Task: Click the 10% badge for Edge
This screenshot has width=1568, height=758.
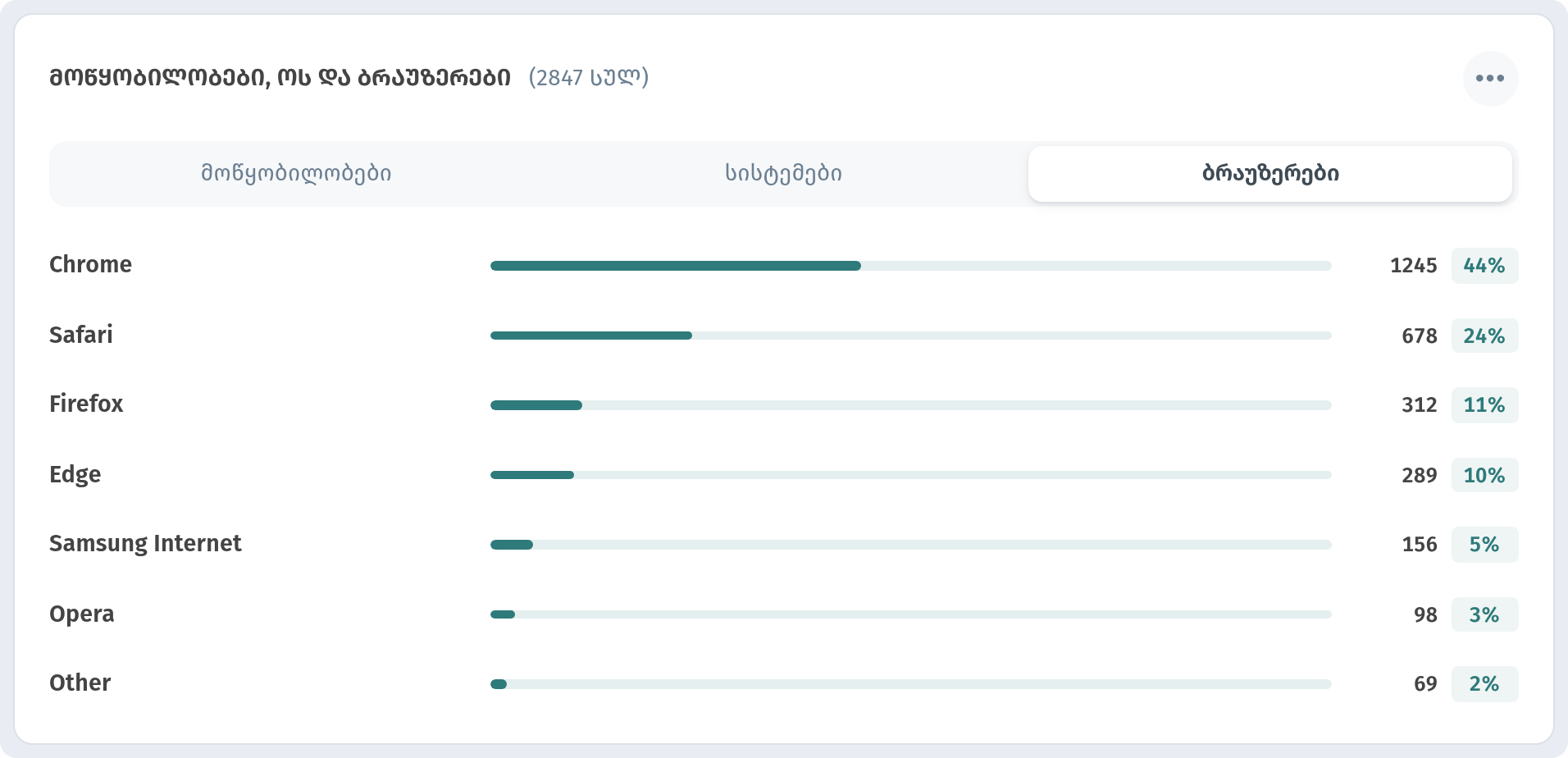Action: tap(1484, 475)
